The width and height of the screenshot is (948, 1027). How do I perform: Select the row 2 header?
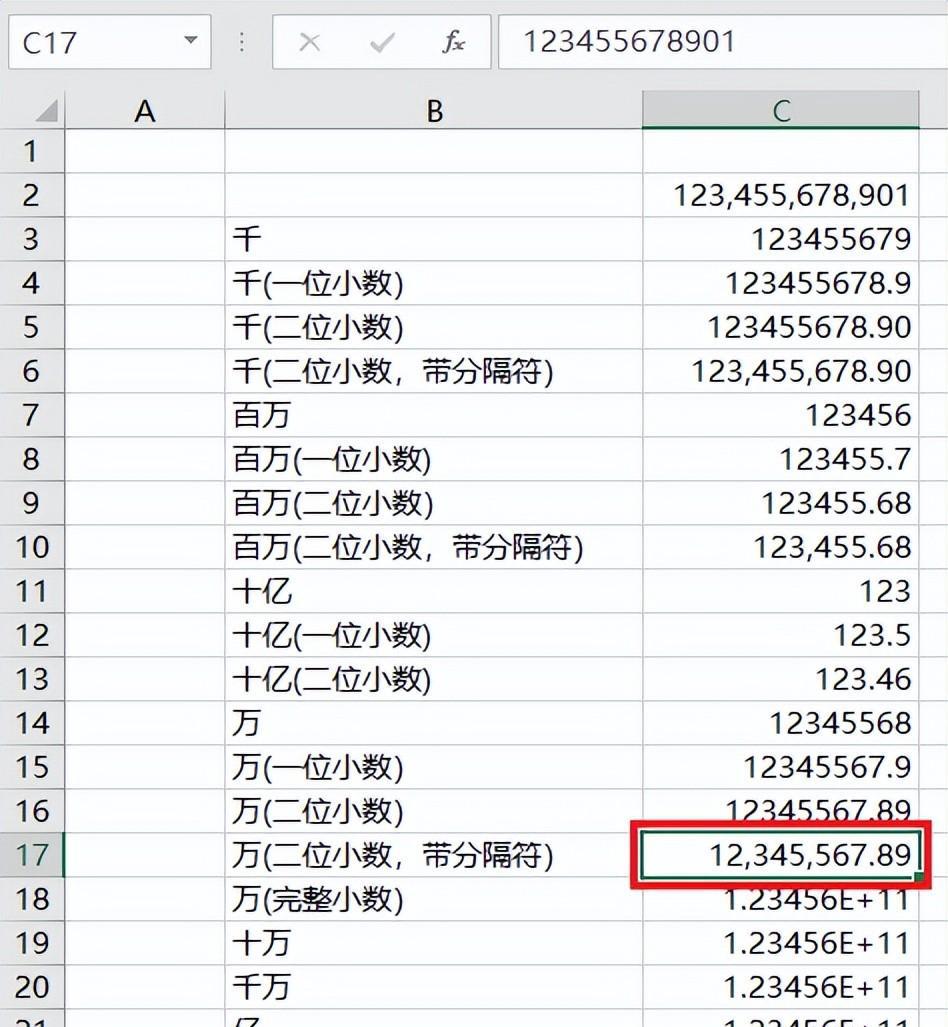click(x=31, y=195)
